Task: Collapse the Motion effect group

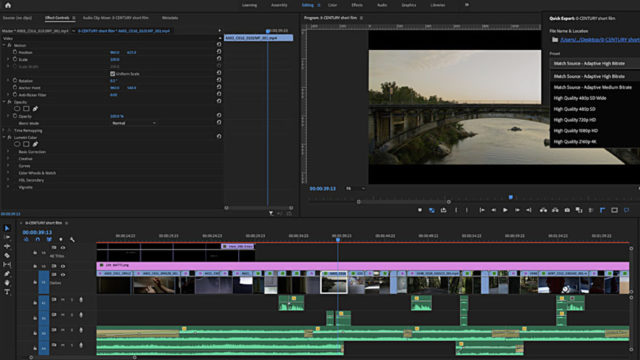Action: point(4,45)
